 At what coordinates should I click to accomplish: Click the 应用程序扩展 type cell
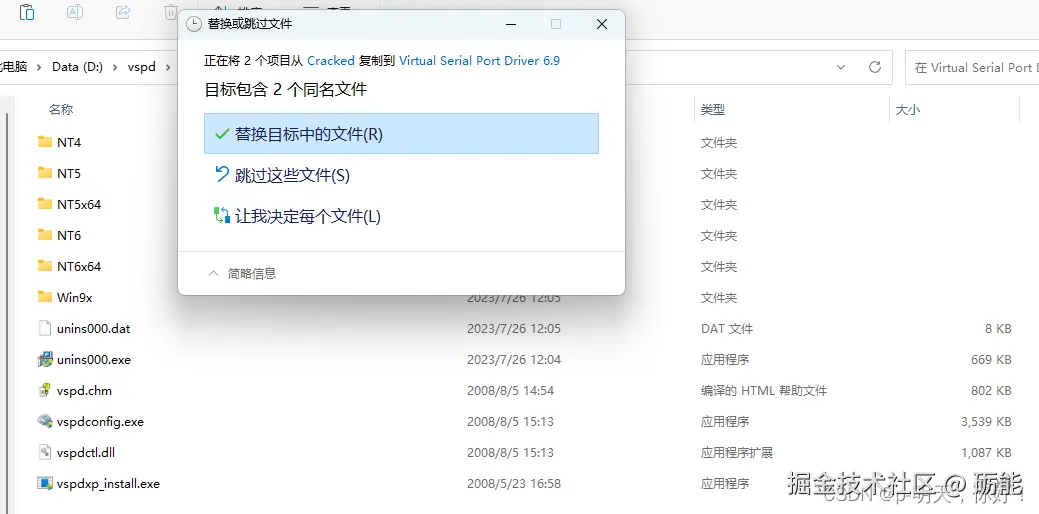[737, 453]
